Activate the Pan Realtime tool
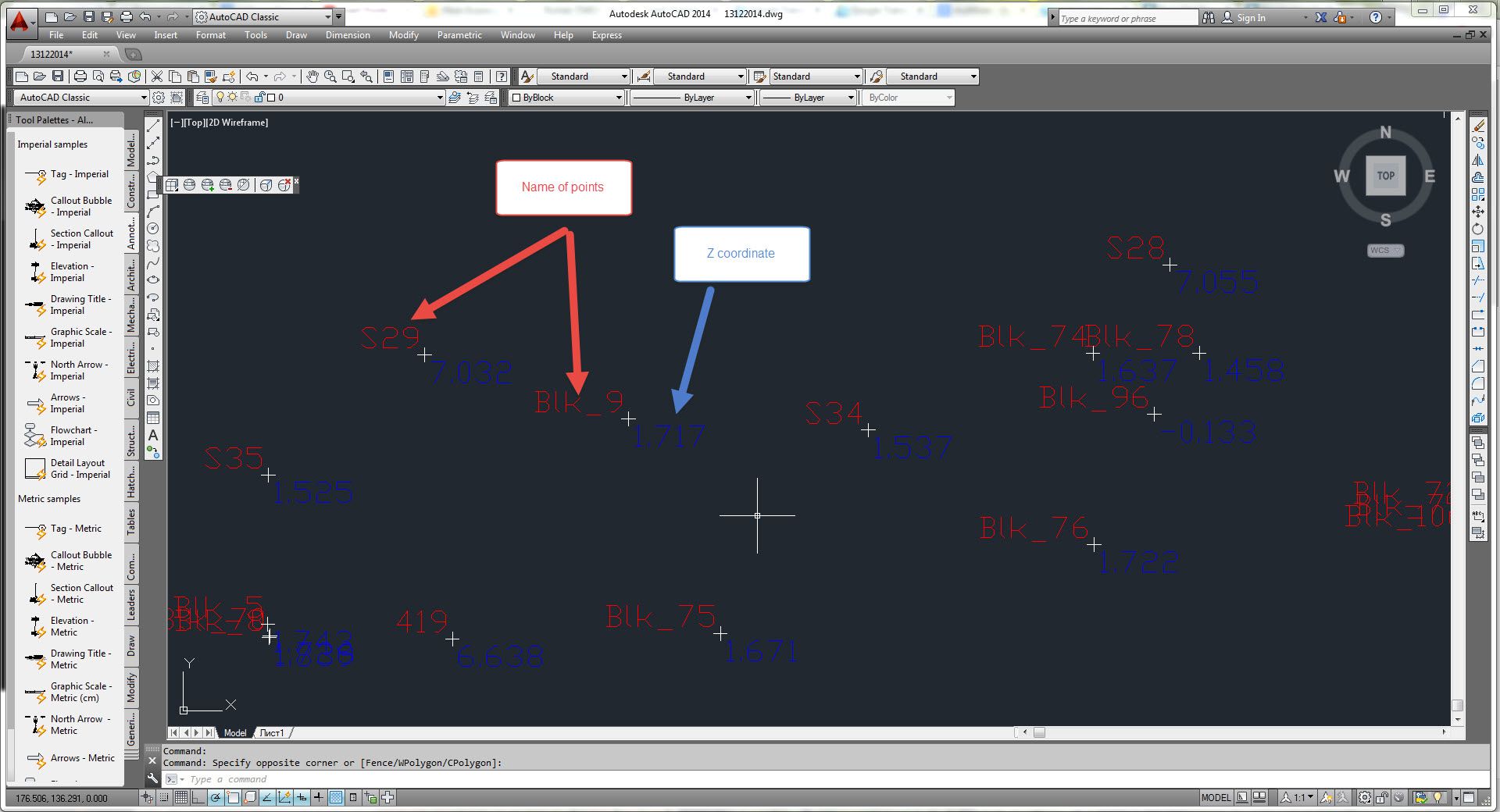 click(312, 77)
